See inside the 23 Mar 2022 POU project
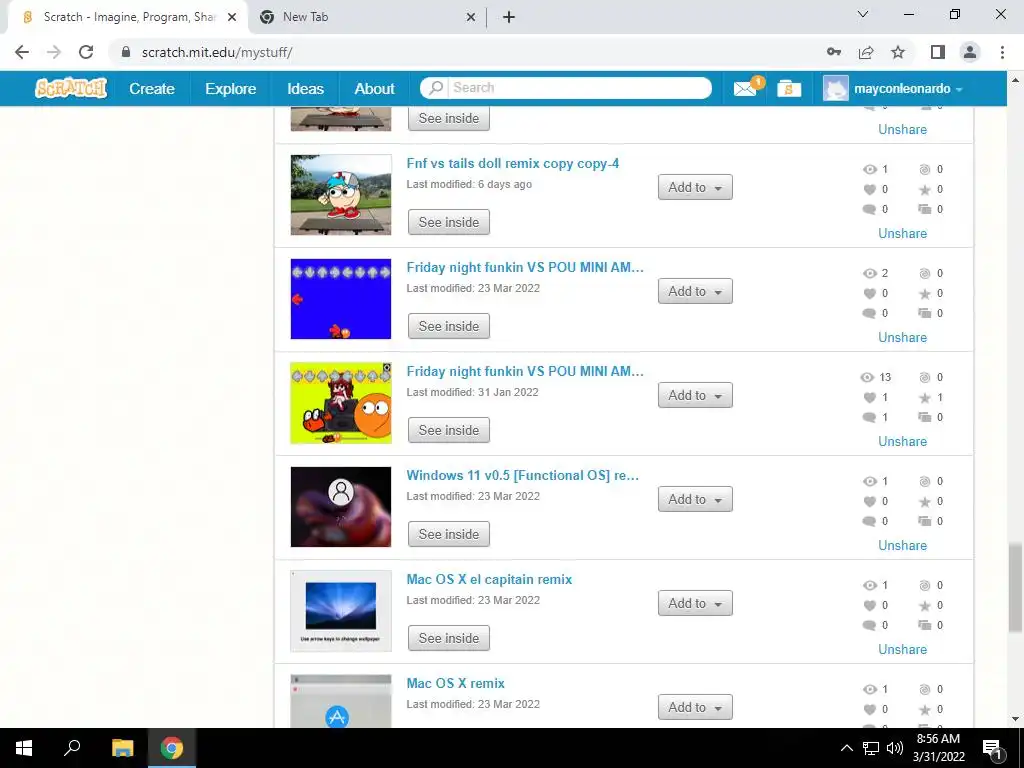Viewport: 1024px width, 768px height. click(449, 326)
